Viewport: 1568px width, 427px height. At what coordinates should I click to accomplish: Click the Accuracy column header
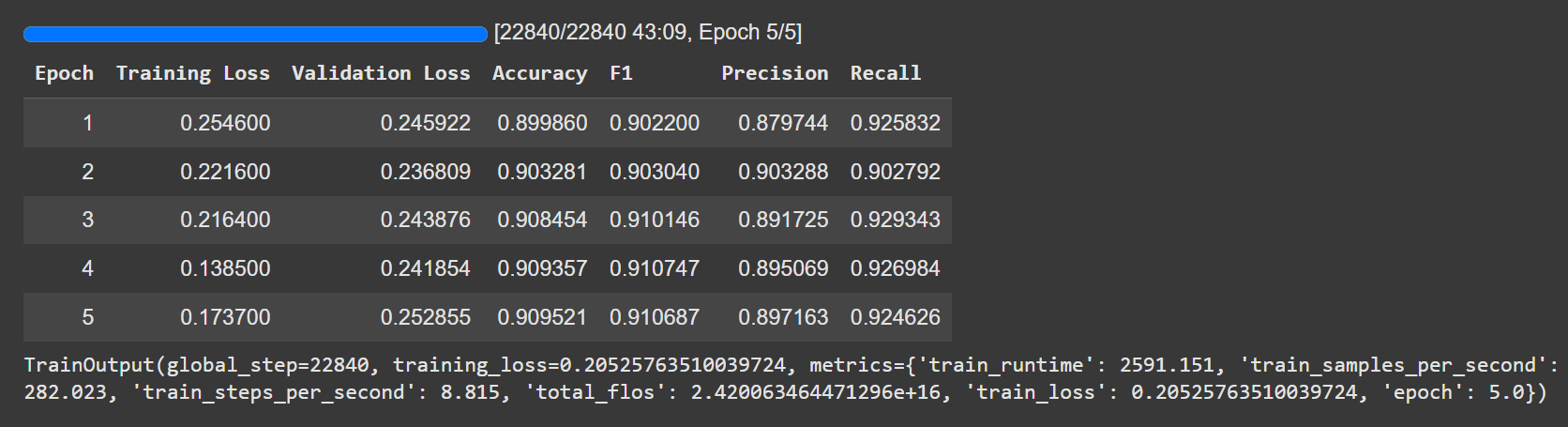pyautogui.click(x=539, y=73)
